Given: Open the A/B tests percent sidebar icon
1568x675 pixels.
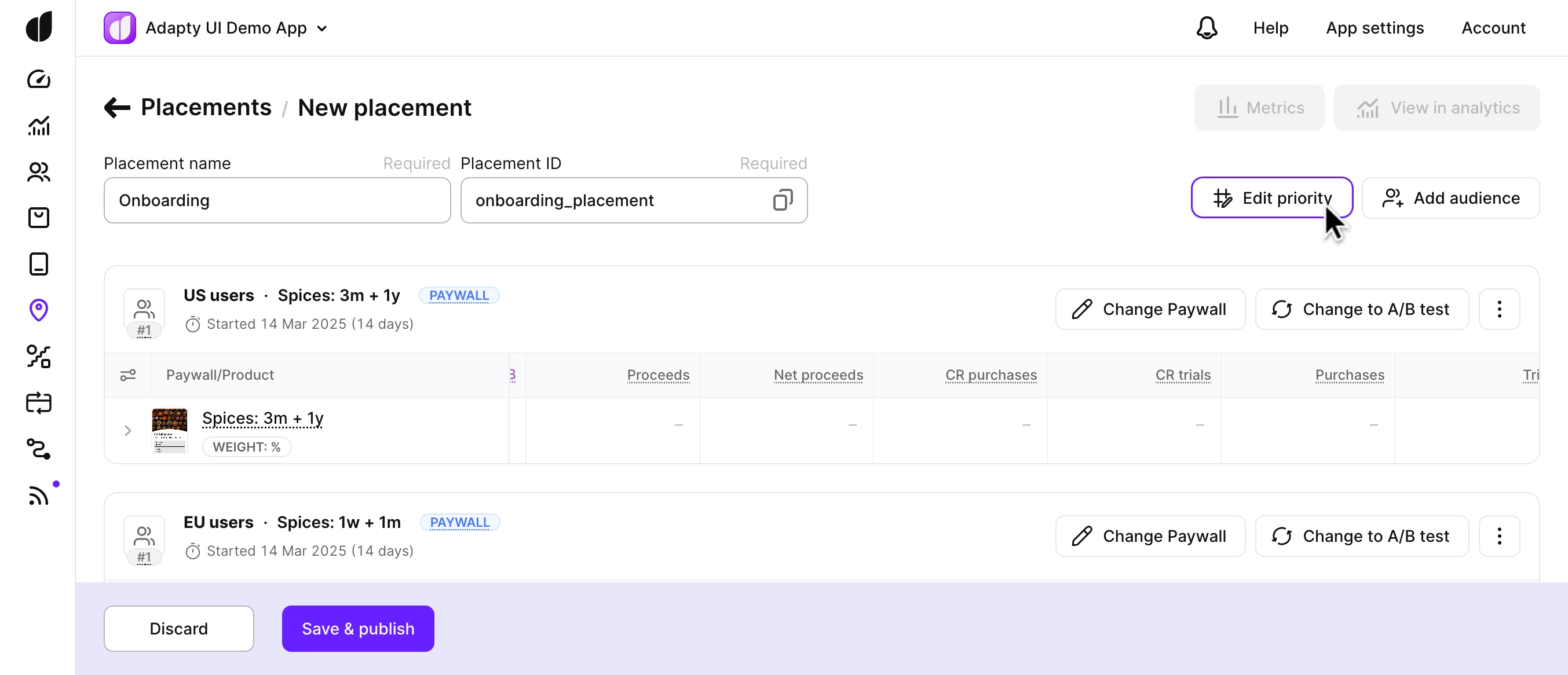Looking at the screenshot, I should click(38, 357).
